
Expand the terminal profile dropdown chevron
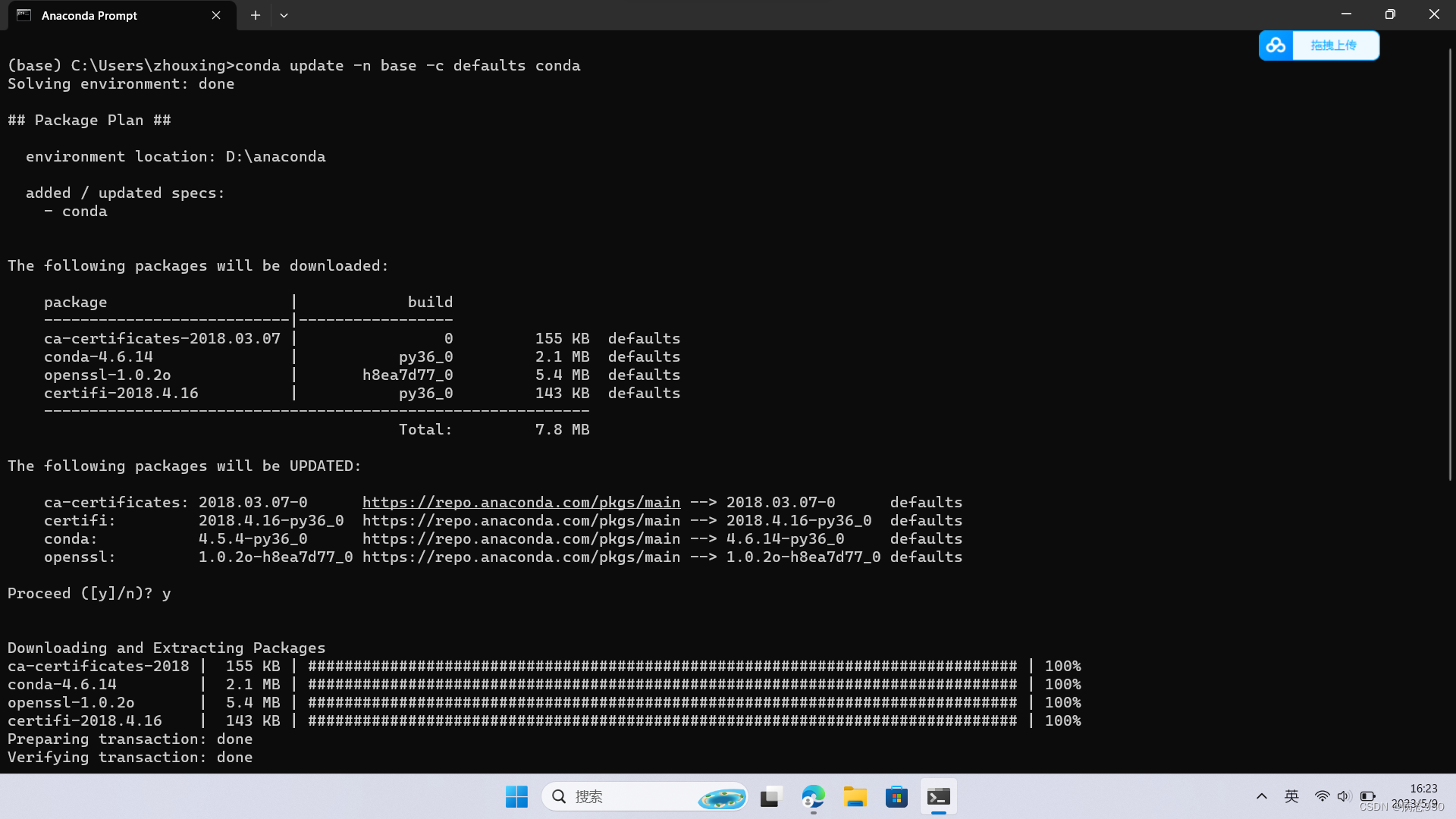click(284, 15)
